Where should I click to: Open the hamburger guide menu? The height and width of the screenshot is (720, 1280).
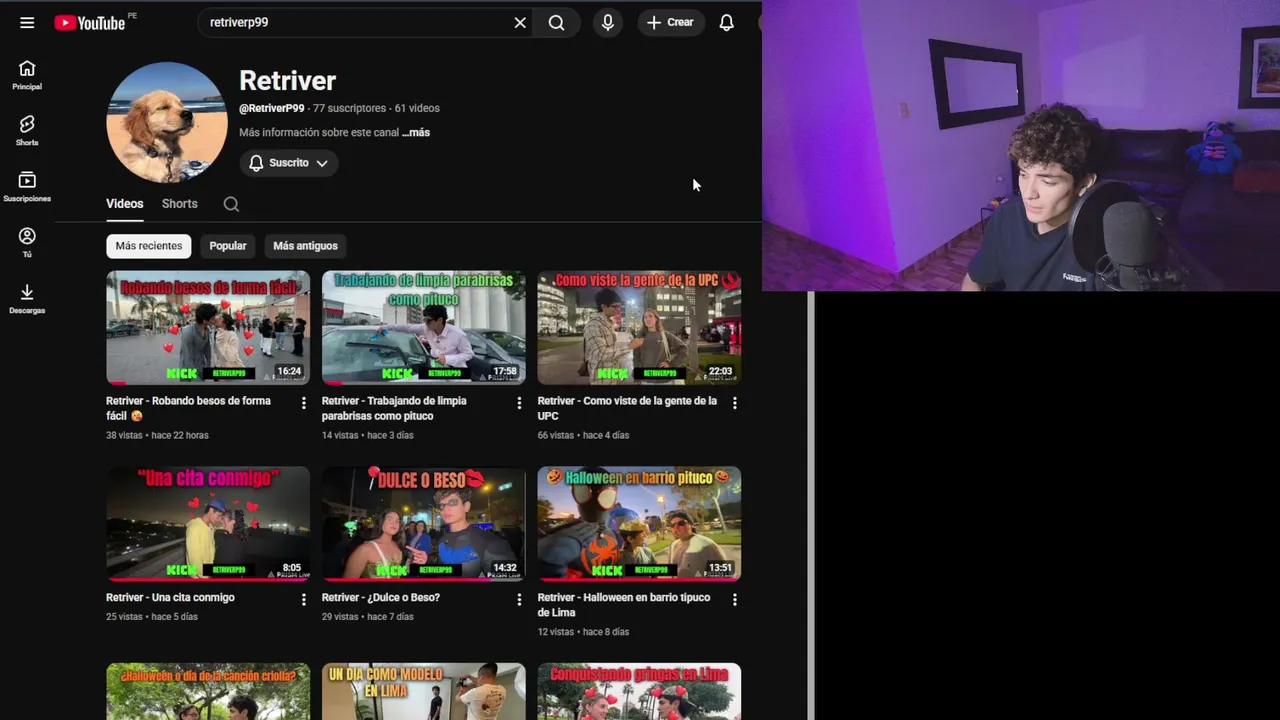[27, 22]
